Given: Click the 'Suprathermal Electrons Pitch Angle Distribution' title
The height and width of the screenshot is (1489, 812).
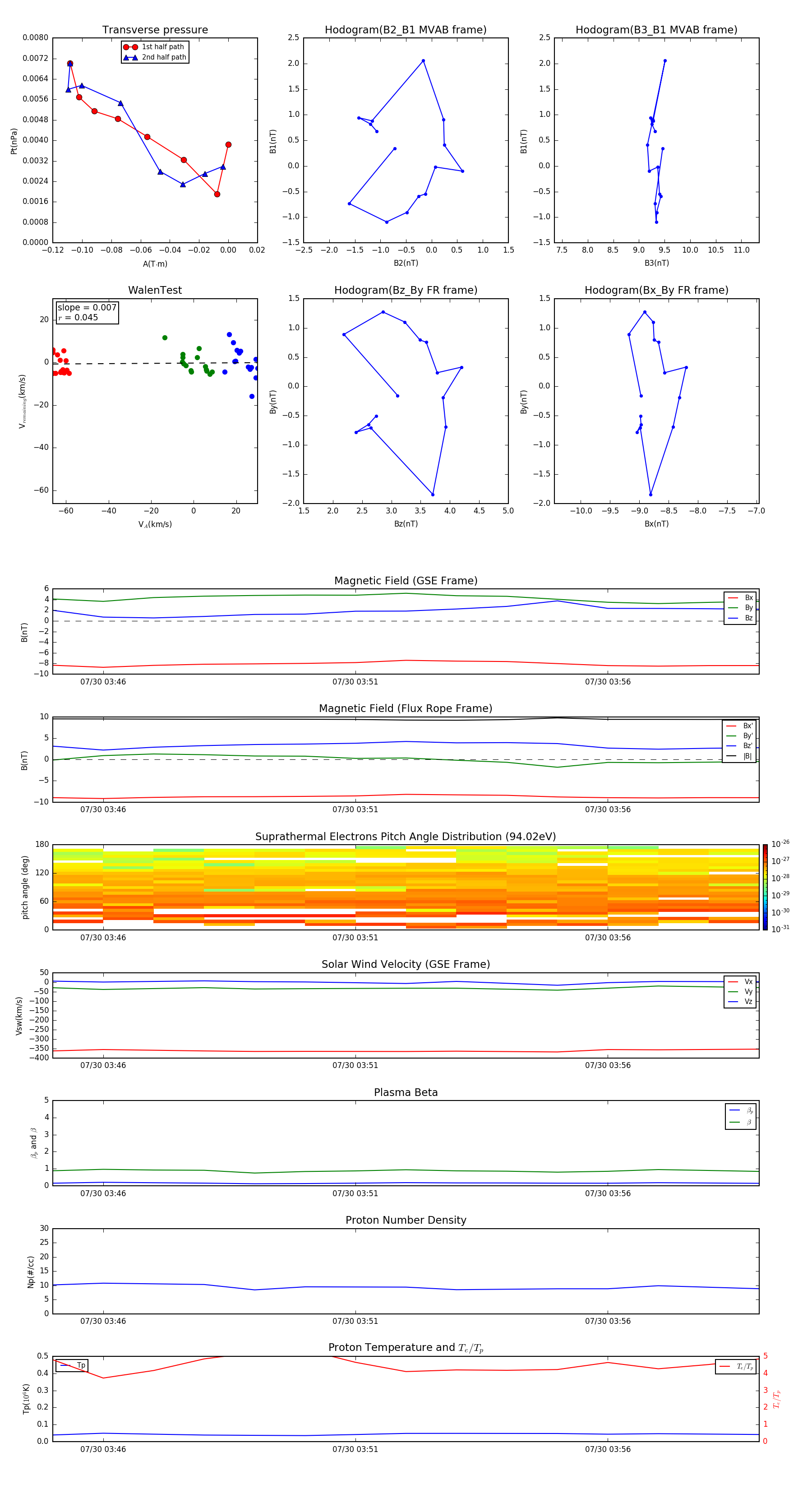Looking at the screenshot, I should [406, 837].
